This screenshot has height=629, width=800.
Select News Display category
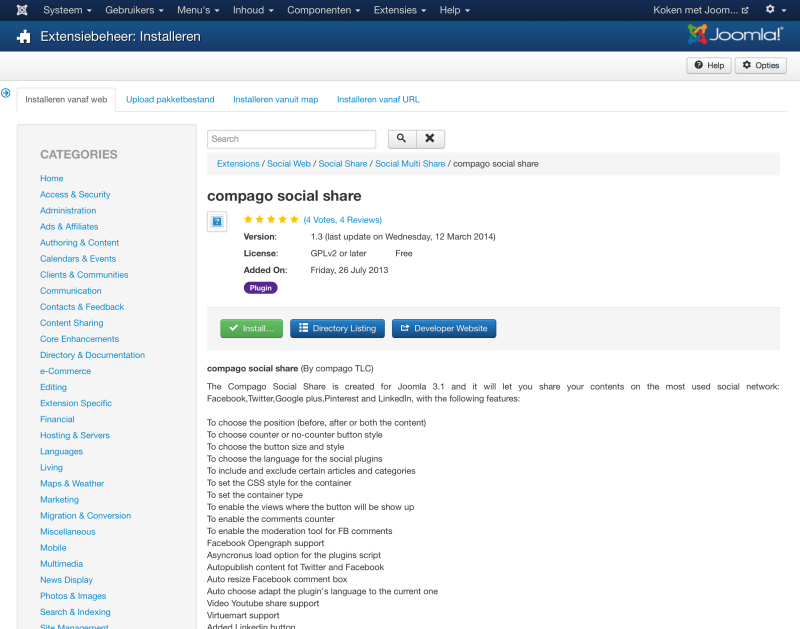coord(66,580)
